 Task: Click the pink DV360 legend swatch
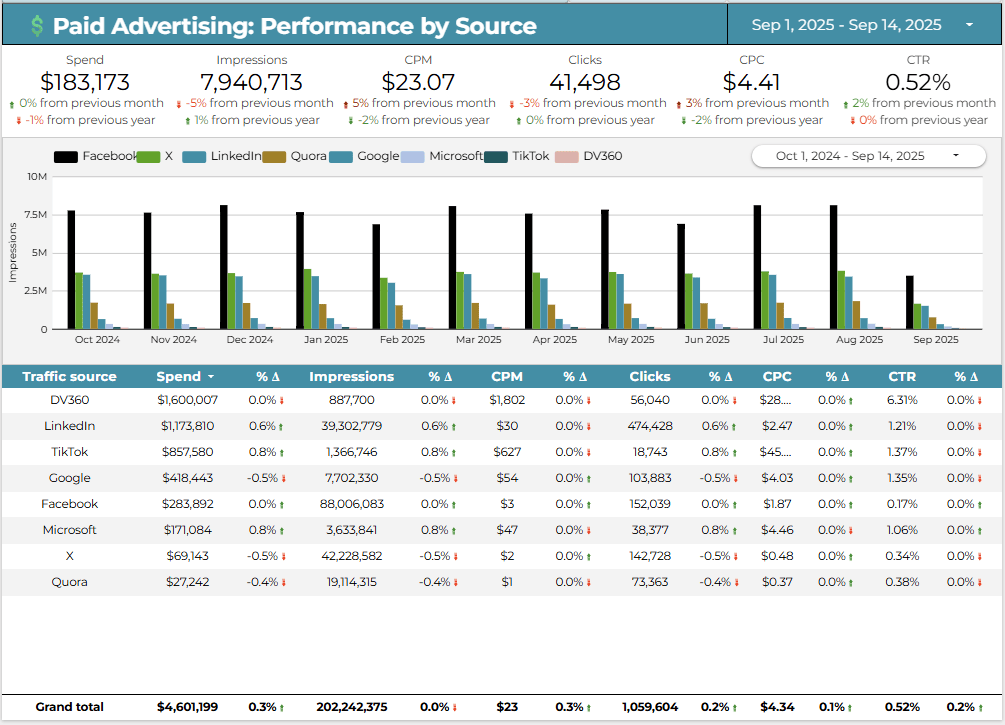click(x=567, y=156)
